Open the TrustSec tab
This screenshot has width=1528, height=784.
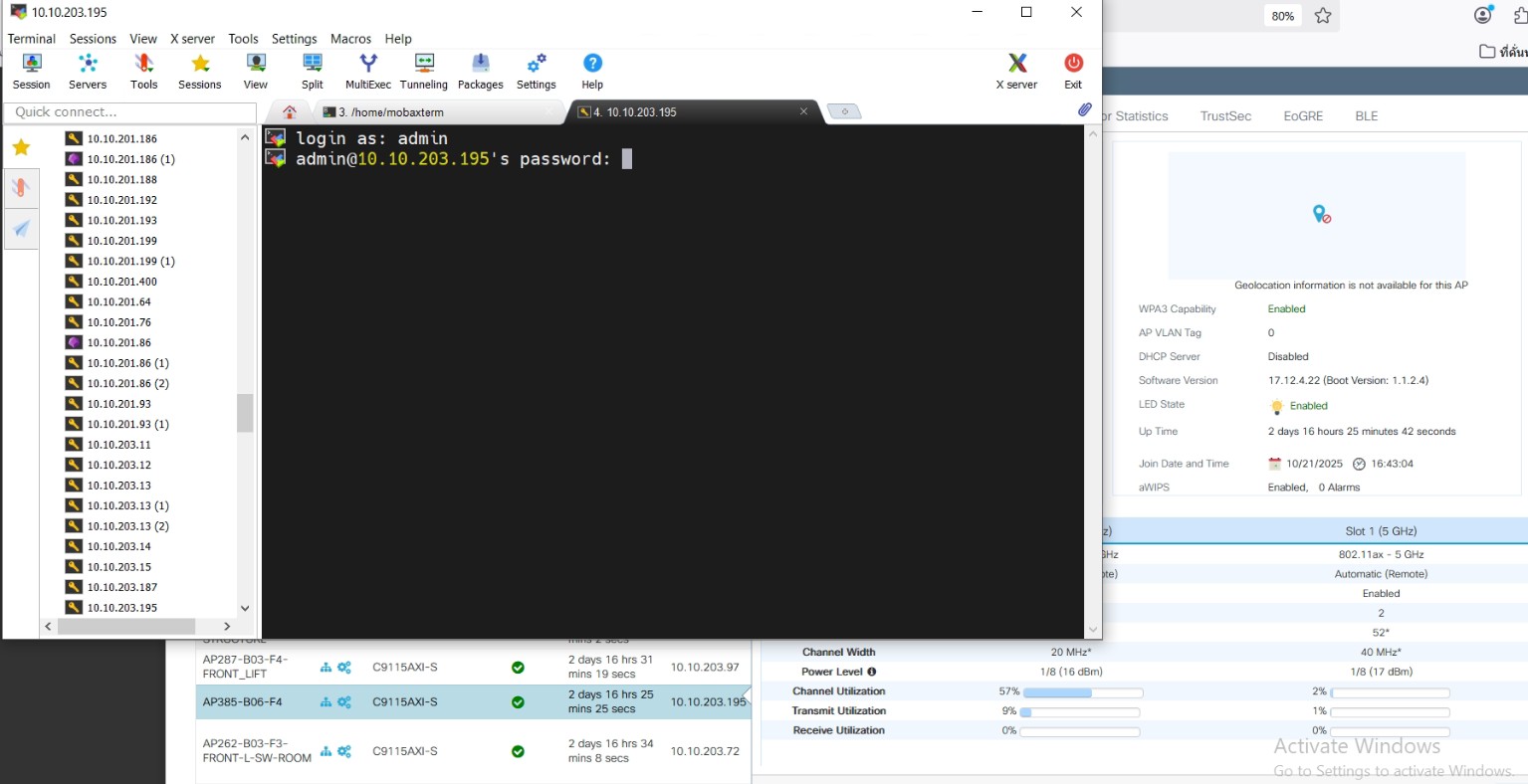pyautogui.click(x=1225, y=116)
